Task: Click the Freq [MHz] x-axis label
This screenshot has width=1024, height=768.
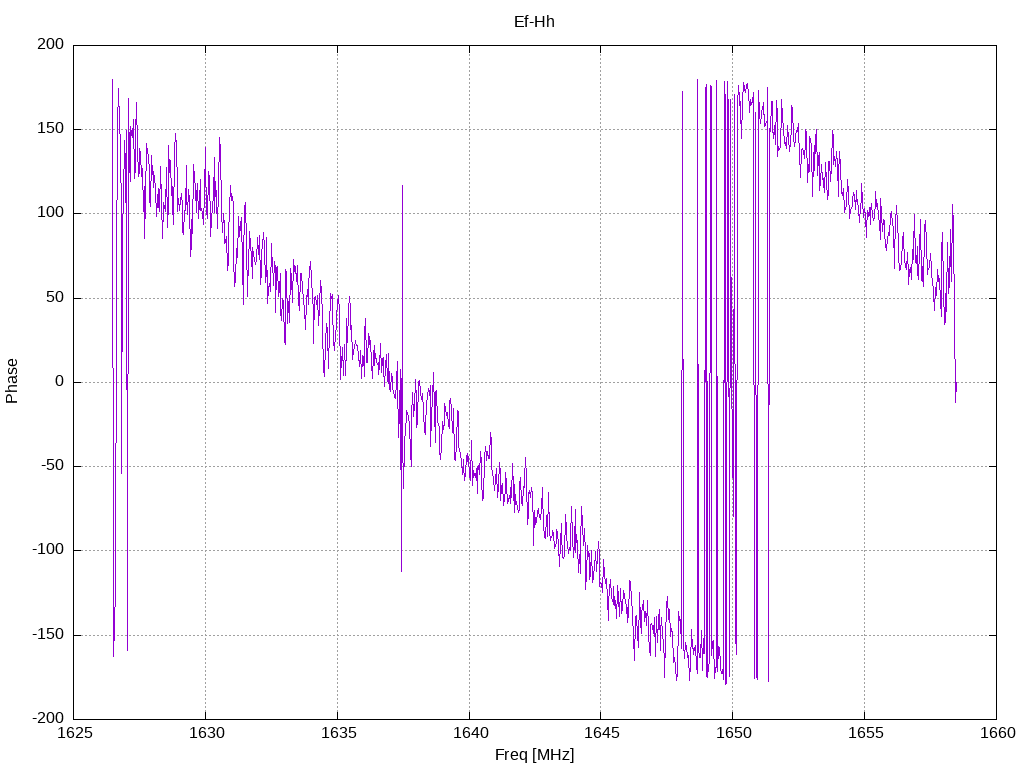Action: (x=534, y=755)
